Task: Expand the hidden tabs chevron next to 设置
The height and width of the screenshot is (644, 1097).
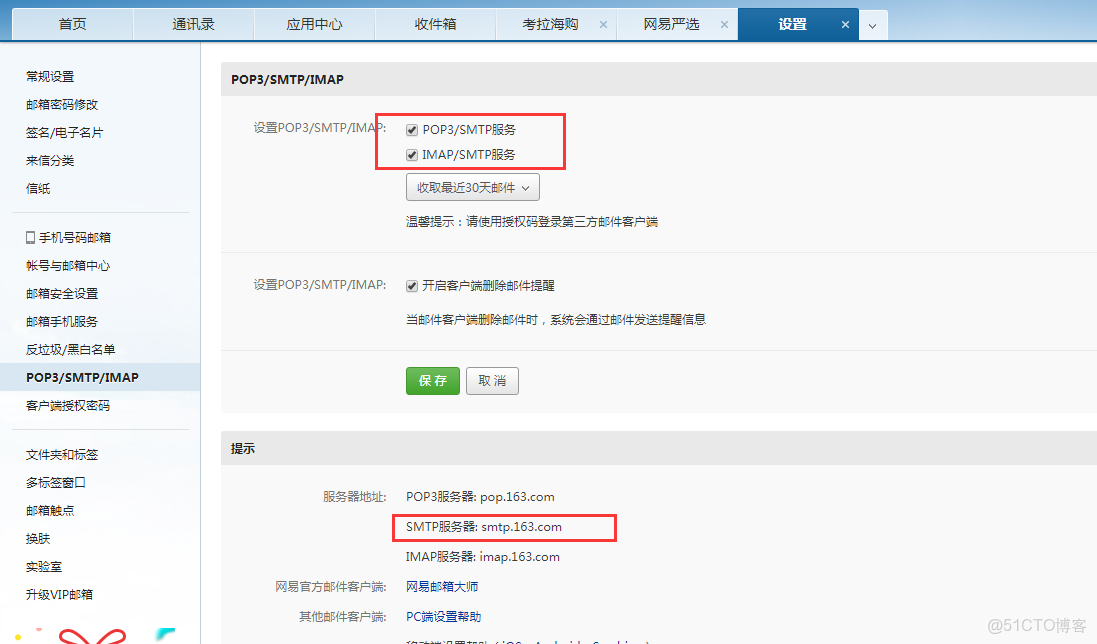Action: click(x=871, y=23)
